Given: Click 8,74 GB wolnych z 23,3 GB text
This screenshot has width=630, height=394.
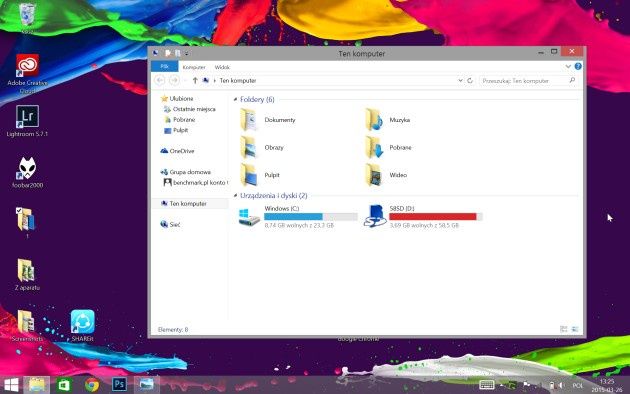Looking at the screenshot, I should tap(299, 225).
